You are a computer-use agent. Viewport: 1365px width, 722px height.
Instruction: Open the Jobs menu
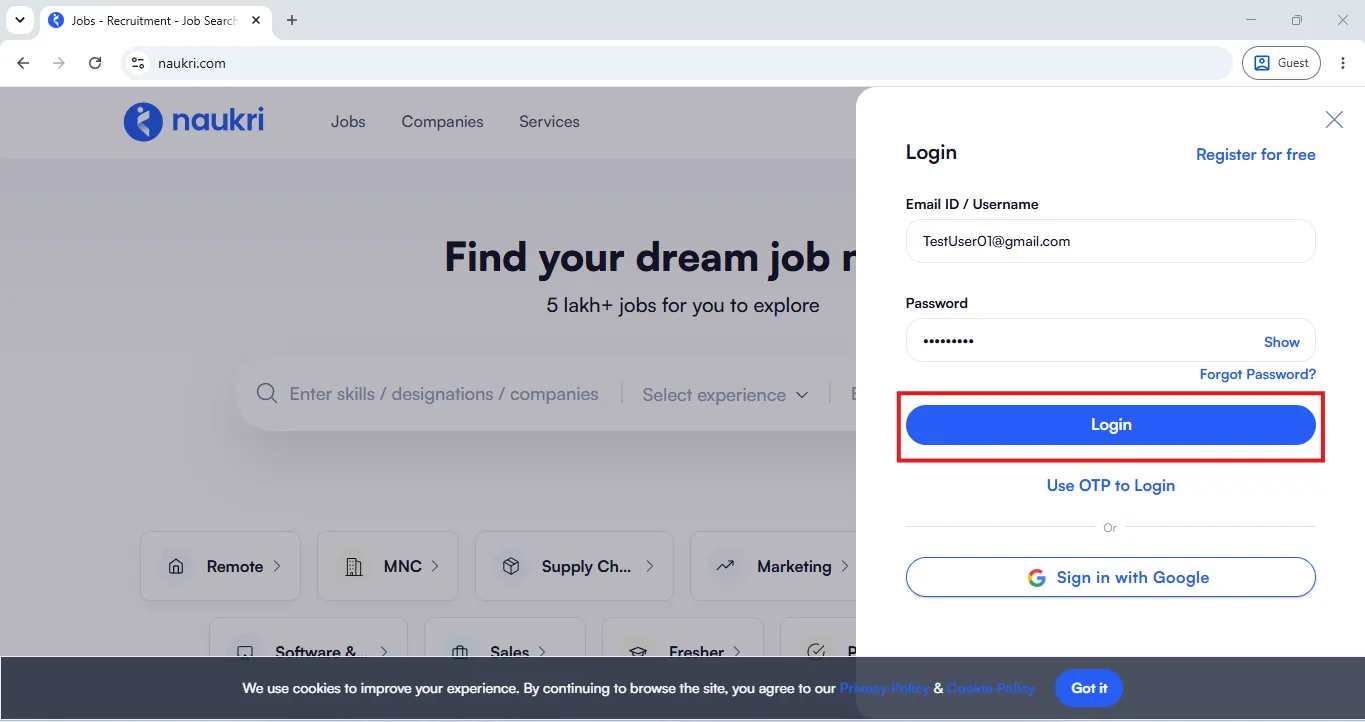[348, 121]
